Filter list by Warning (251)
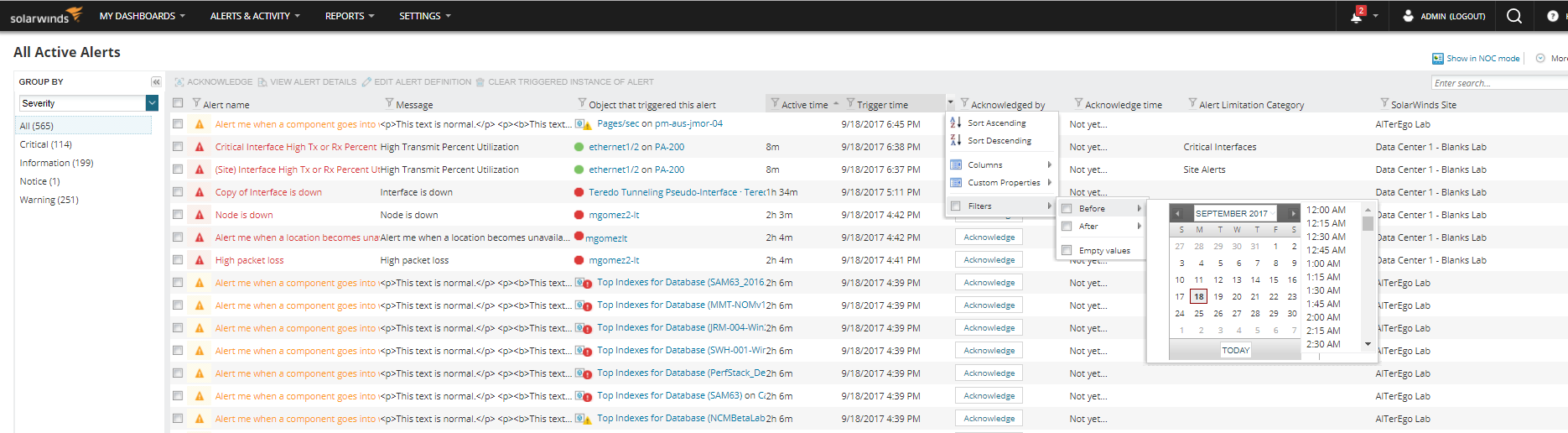Viewport: 1568px width, 433px height. [x=49, y=200]
